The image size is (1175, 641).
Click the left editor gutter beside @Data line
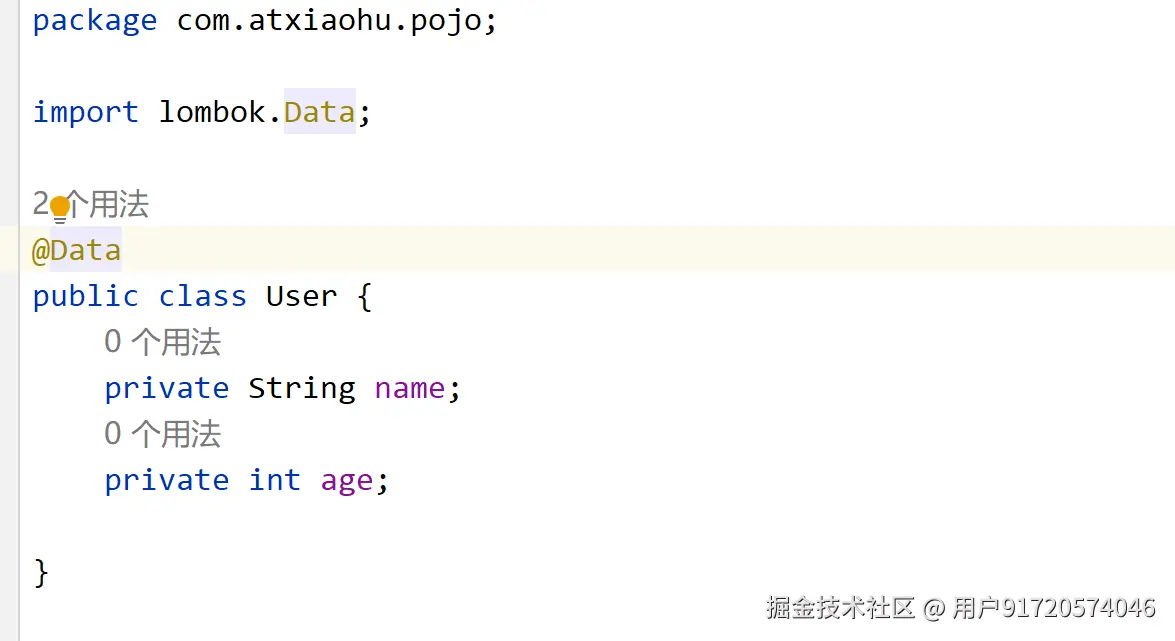[9, 250]
